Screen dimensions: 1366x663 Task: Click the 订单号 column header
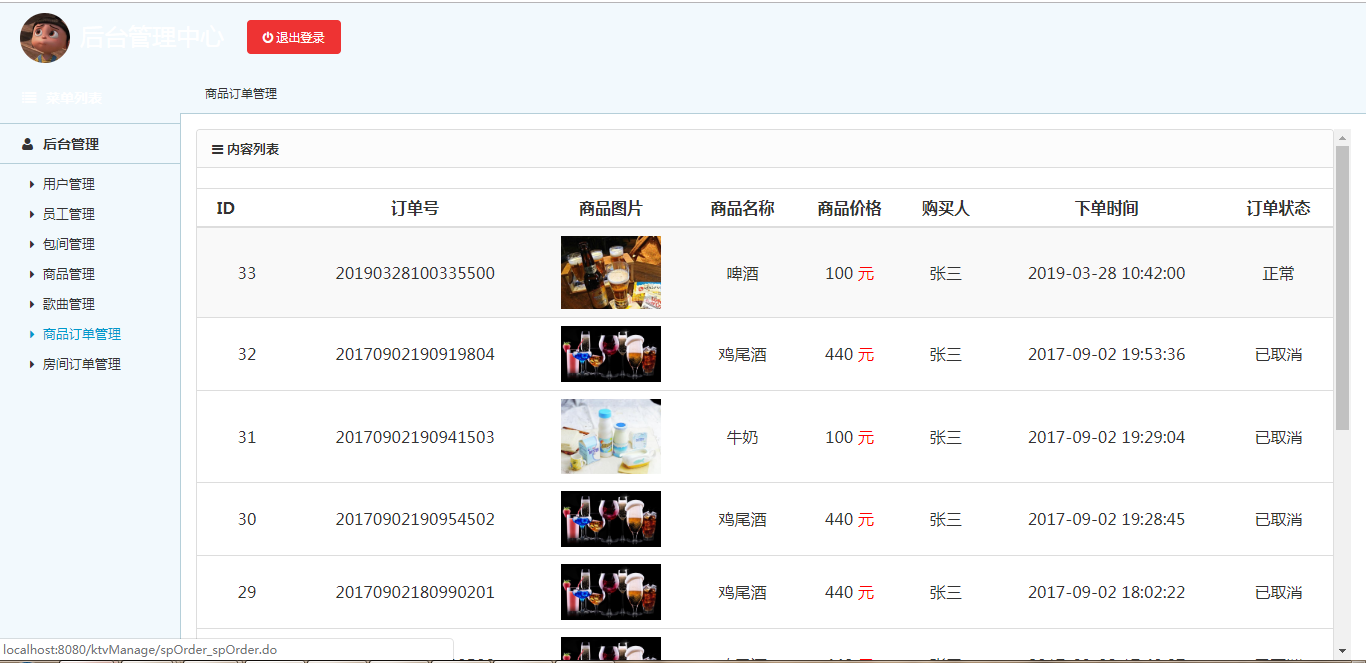point(415,208)
